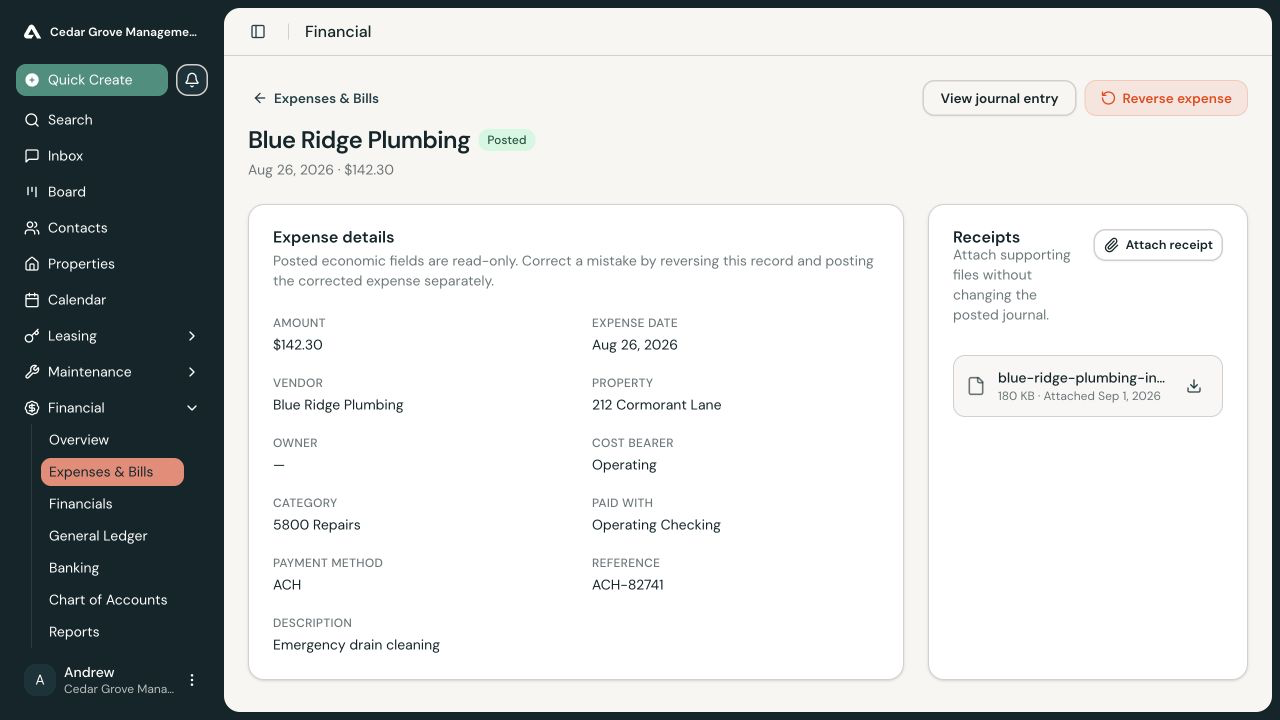Open notifications bell
The width and height of the screenshot is (1280, 720).
192,80
